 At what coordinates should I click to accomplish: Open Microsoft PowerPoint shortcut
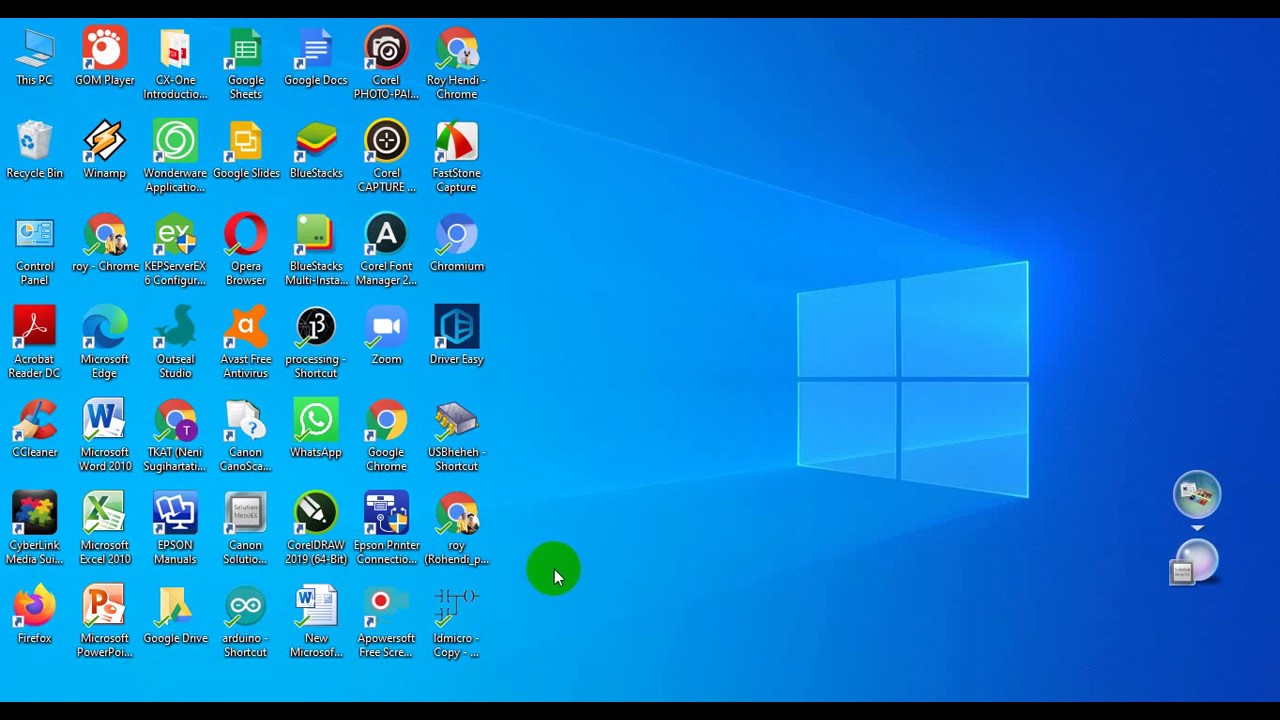coord(105,623)
